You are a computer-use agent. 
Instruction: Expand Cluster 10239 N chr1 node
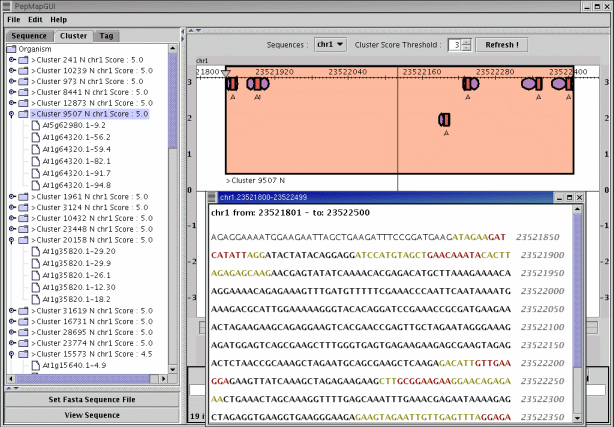point(12,71)
